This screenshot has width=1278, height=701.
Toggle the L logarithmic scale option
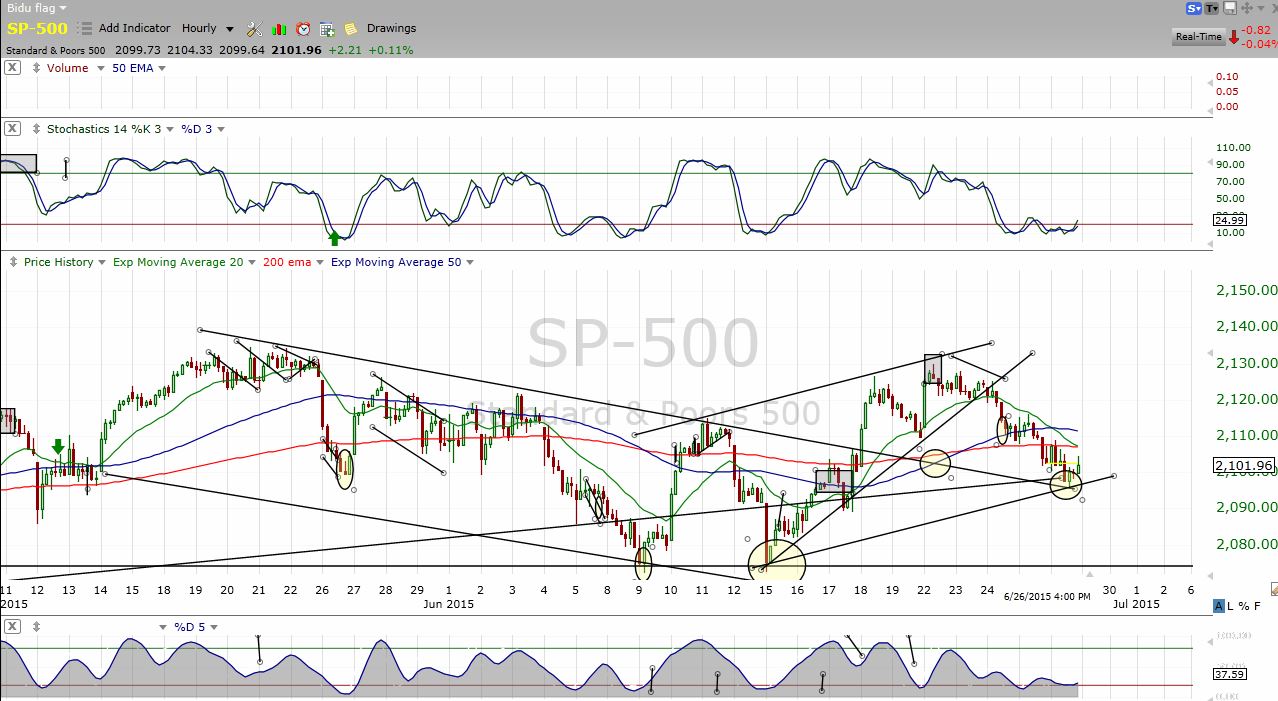pos(1232,606)
